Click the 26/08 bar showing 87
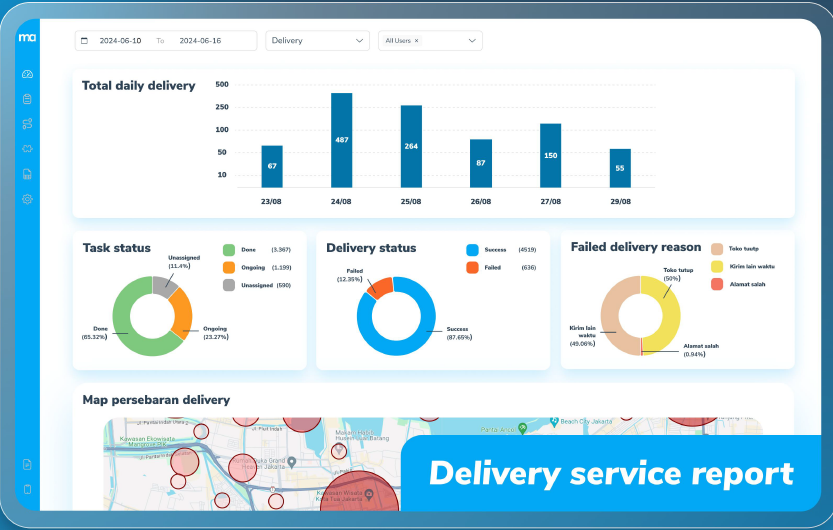The width and height of the screenshot is (833, 530). (481, 164)
